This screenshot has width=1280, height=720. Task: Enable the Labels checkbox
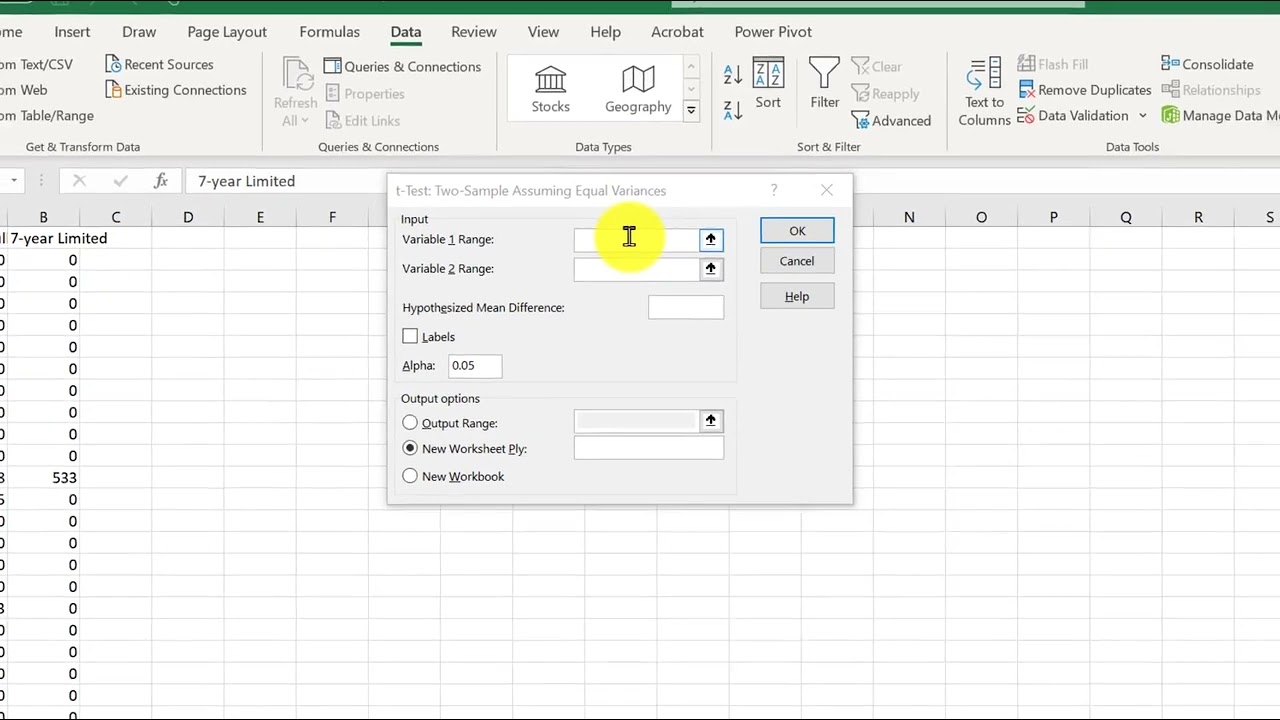tap(410, 337)
